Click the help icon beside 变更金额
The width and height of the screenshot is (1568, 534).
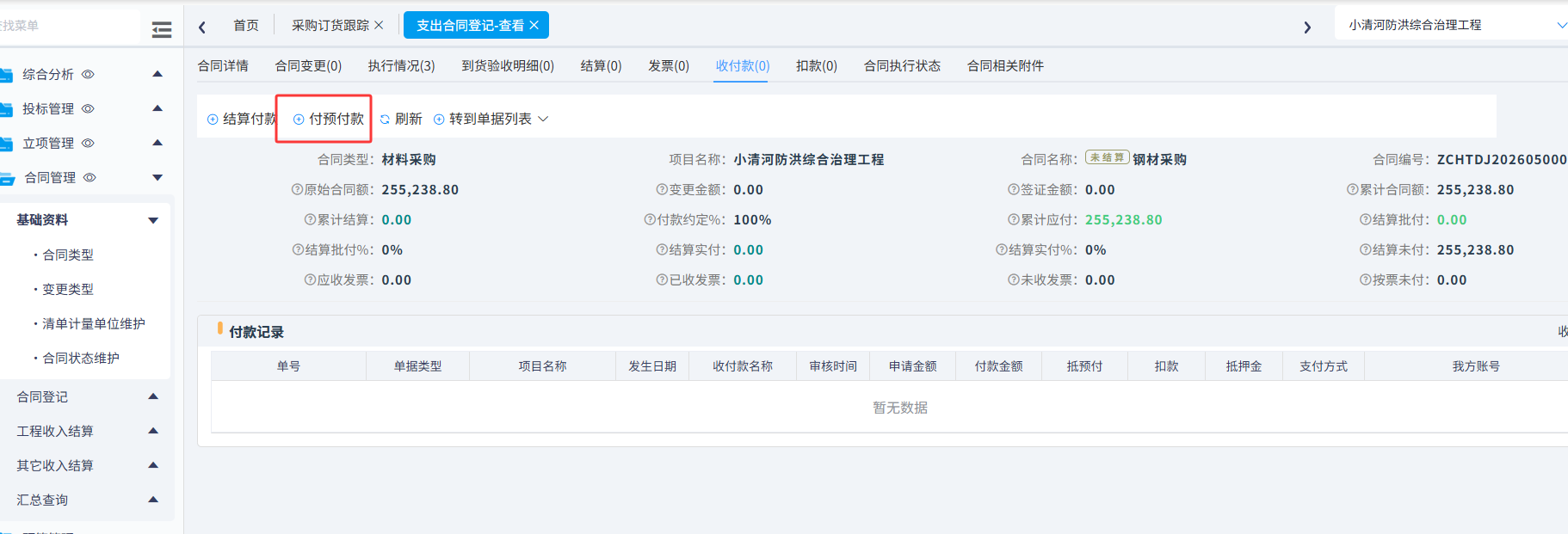click(x=662, y=190)
